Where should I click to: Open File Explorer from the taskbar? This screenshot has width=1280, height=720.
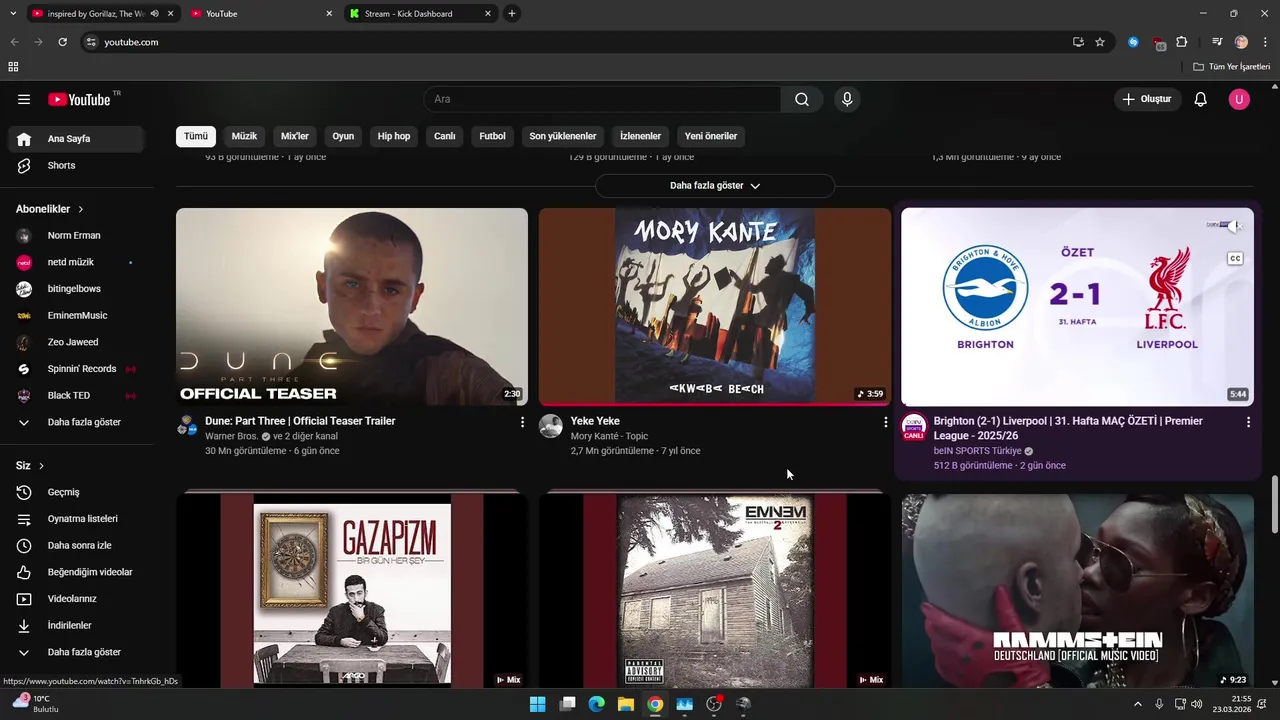(626, 704)
